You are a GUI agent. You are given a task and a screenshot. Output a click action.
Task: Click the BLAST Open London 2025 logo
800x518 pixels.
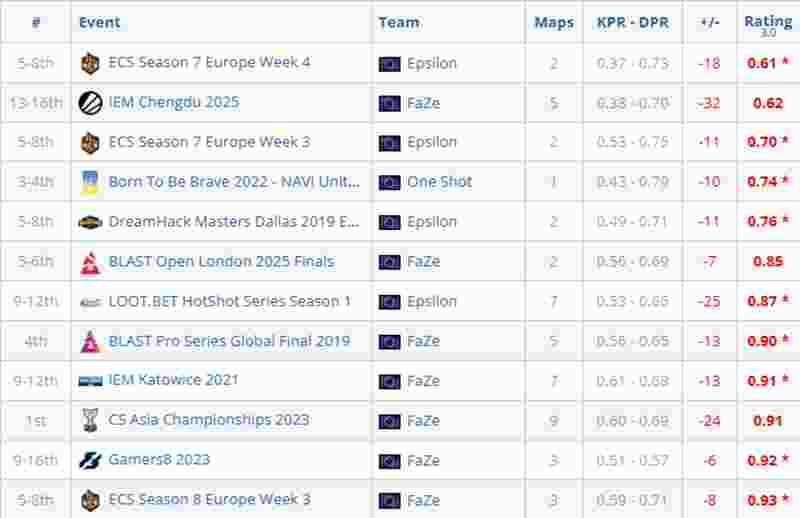(90, 262)
